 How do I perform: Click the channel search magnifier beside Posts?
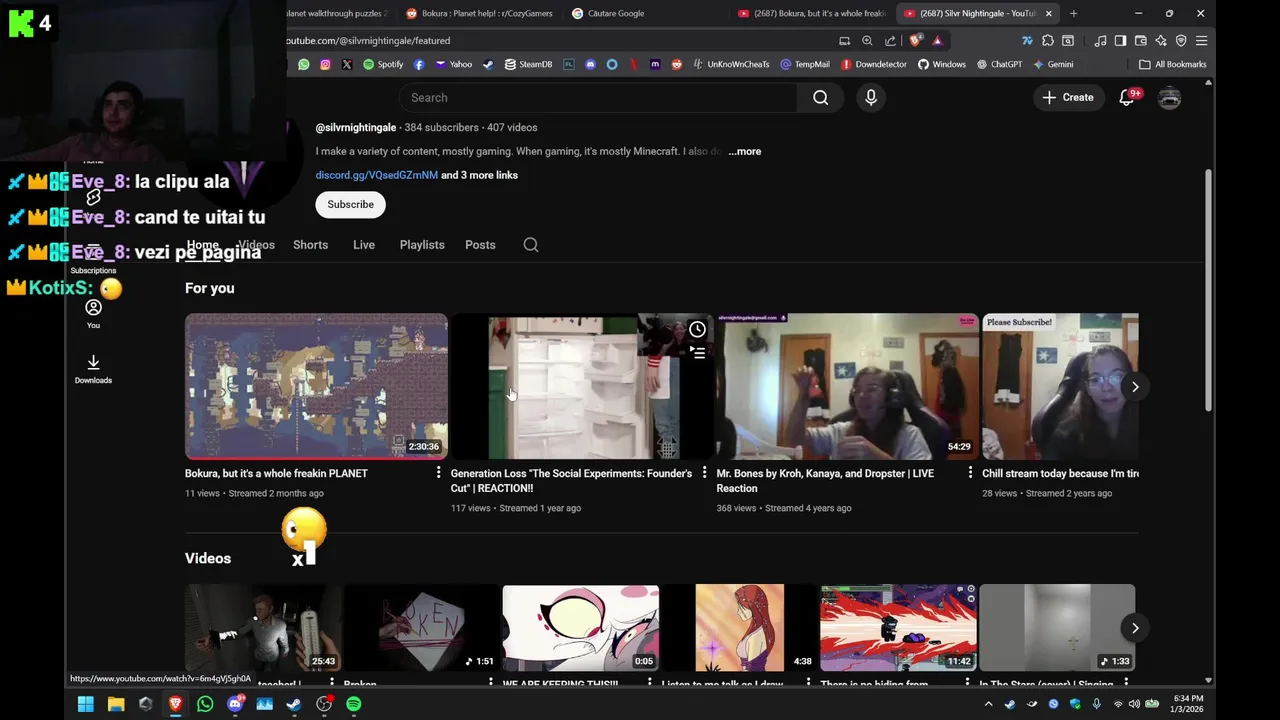531,245
